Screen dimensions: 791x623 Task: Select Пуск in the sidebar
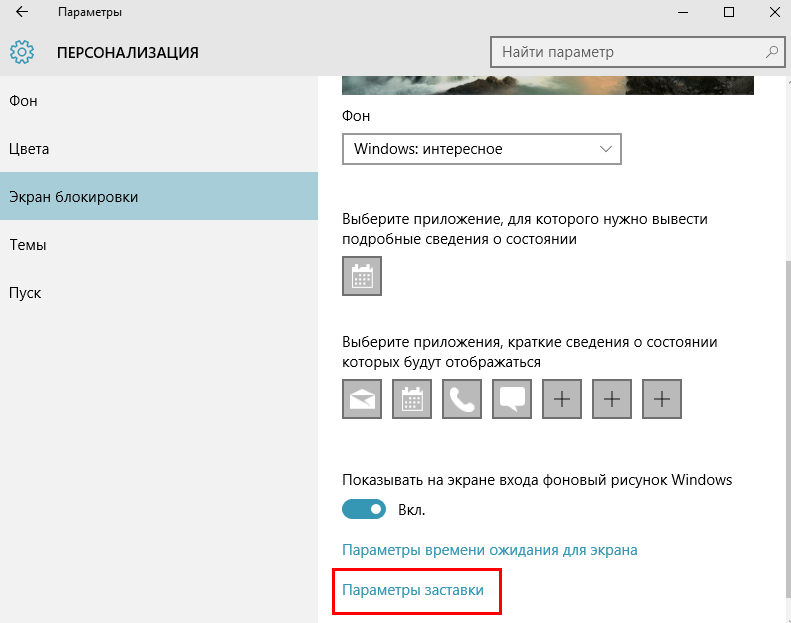pyautogui.click(x=159, y=293)
